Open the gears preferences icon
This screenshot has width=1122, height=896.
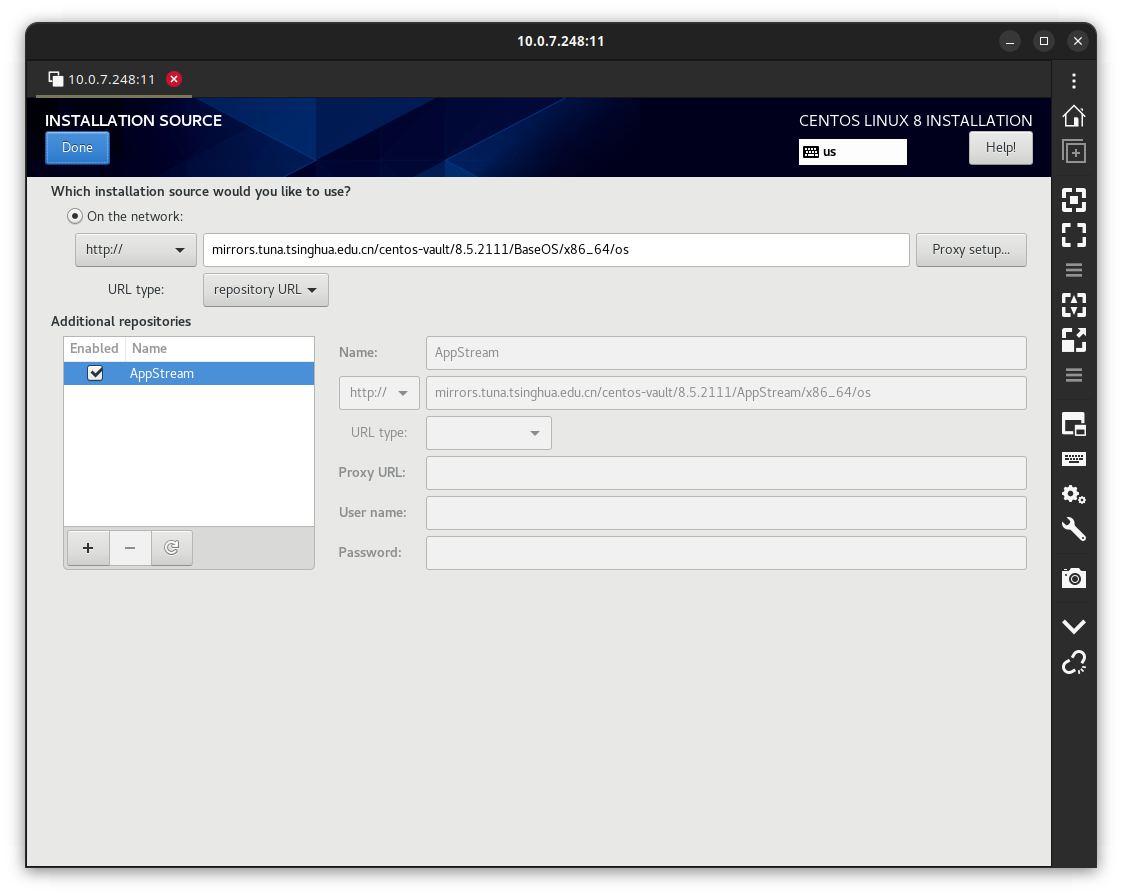click(x=1073, y=494)
